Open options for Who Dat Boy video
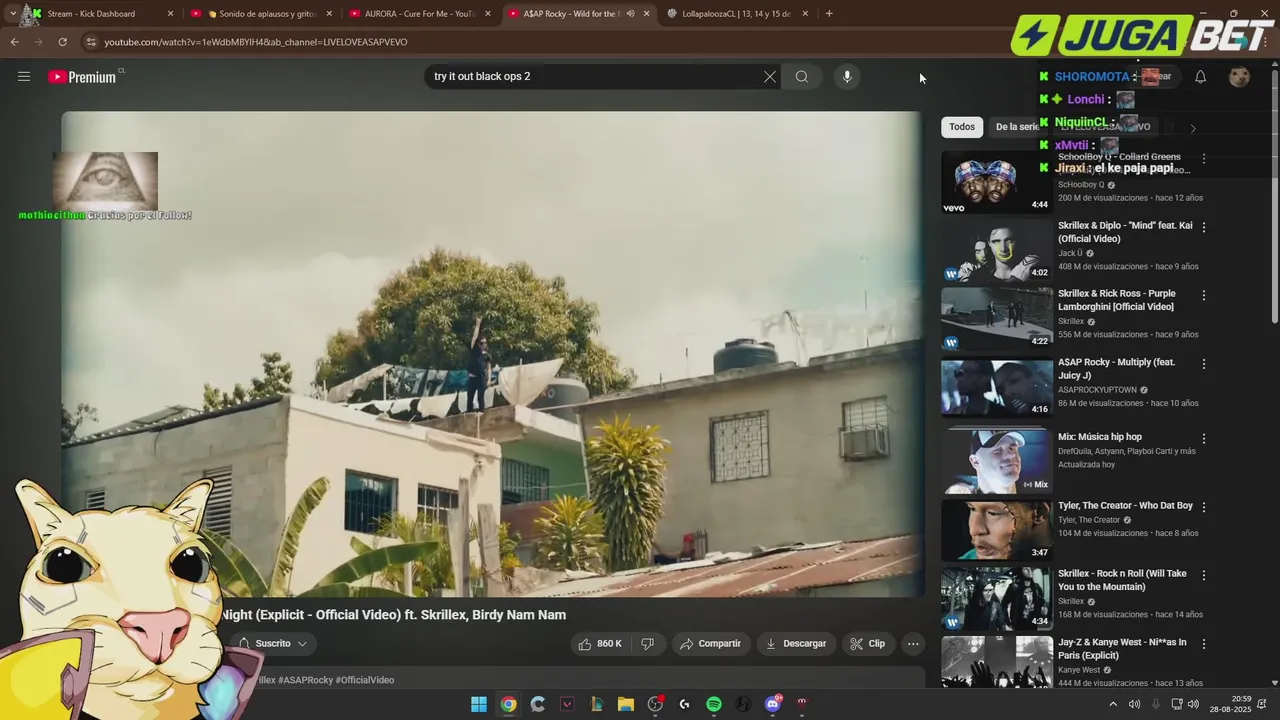Screen dimensions: 1280x720 pyautogui.click(x=1203, y=507)
